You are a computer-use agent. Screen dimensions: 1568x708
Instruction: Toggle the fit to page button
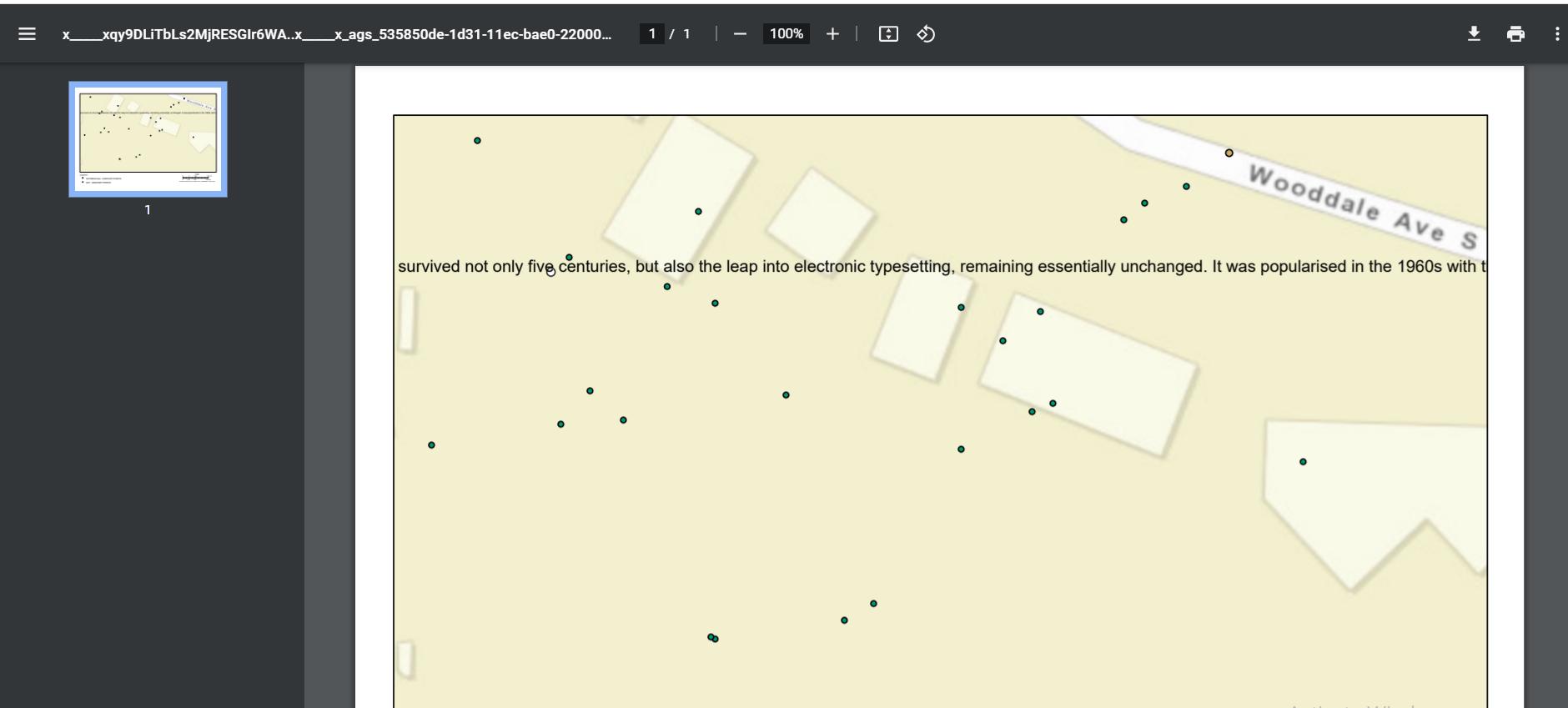tap(888, 34)
